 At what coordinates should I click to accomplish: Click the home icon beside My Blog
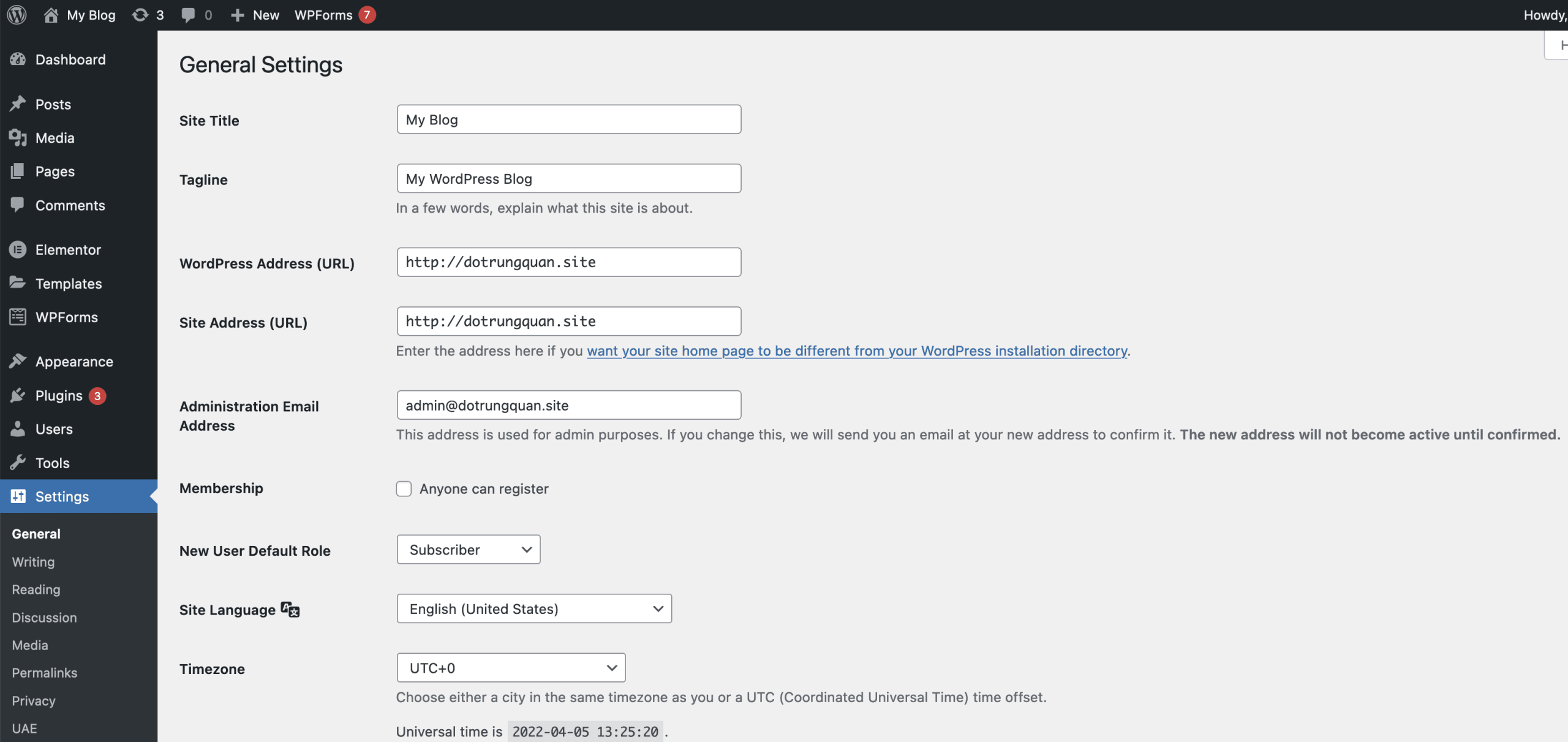(x=51, y=15)
